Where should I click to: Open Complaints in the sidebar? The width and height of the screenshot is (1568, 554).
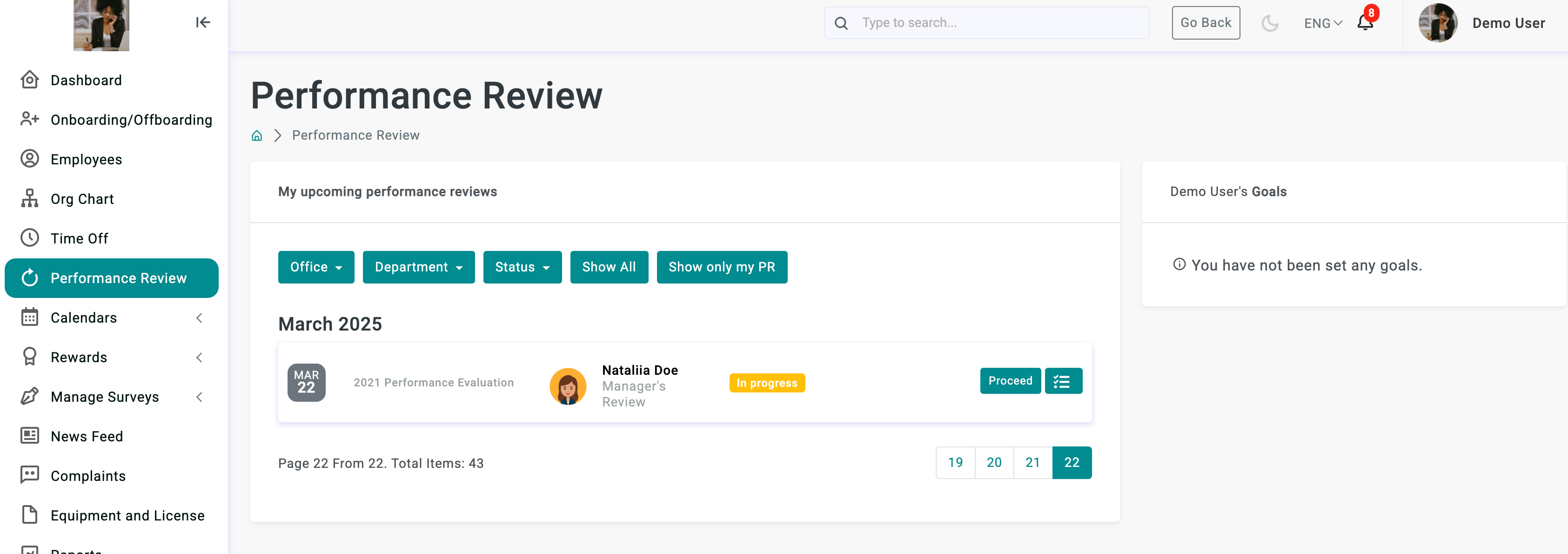[111, 476]
